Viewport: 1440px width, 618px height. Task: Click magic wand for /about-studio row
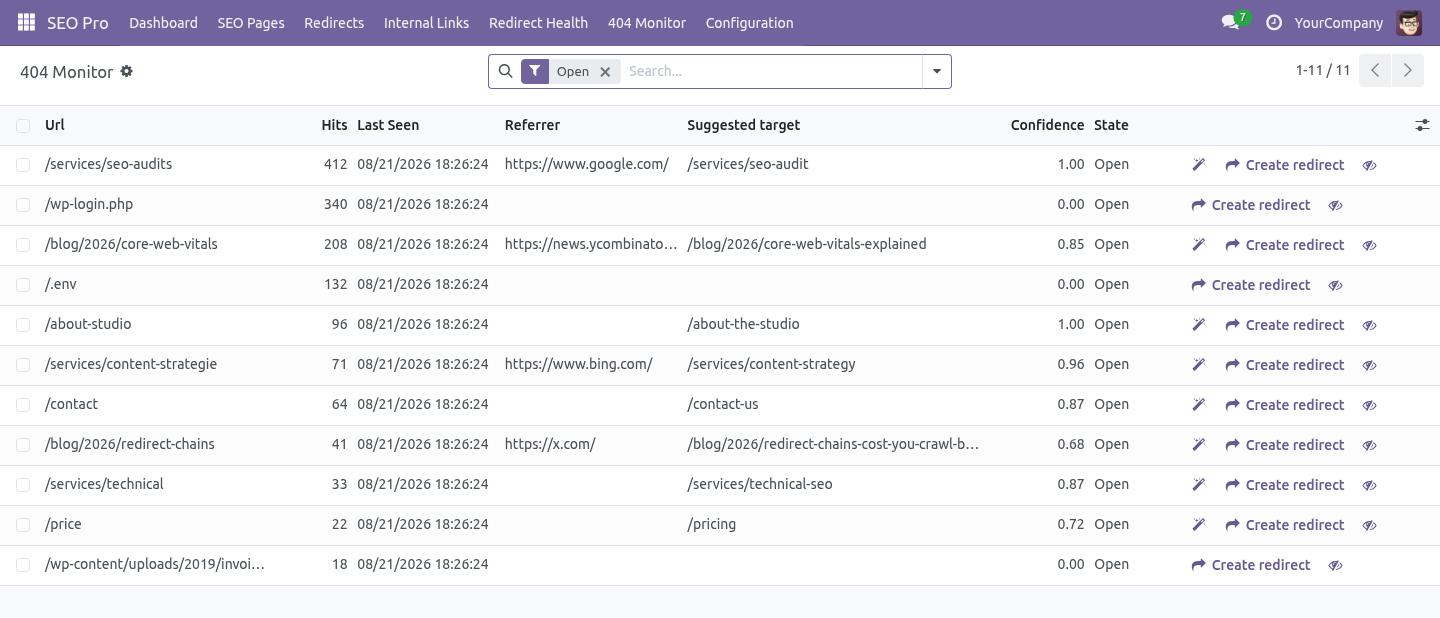click(x=1198, y=324)
